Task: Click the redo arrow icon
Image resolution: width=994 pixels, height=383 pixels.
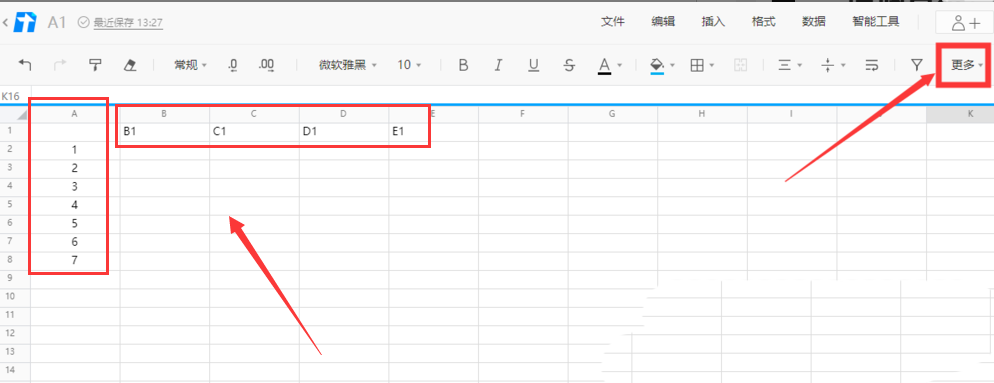Action: click(60, 65)
